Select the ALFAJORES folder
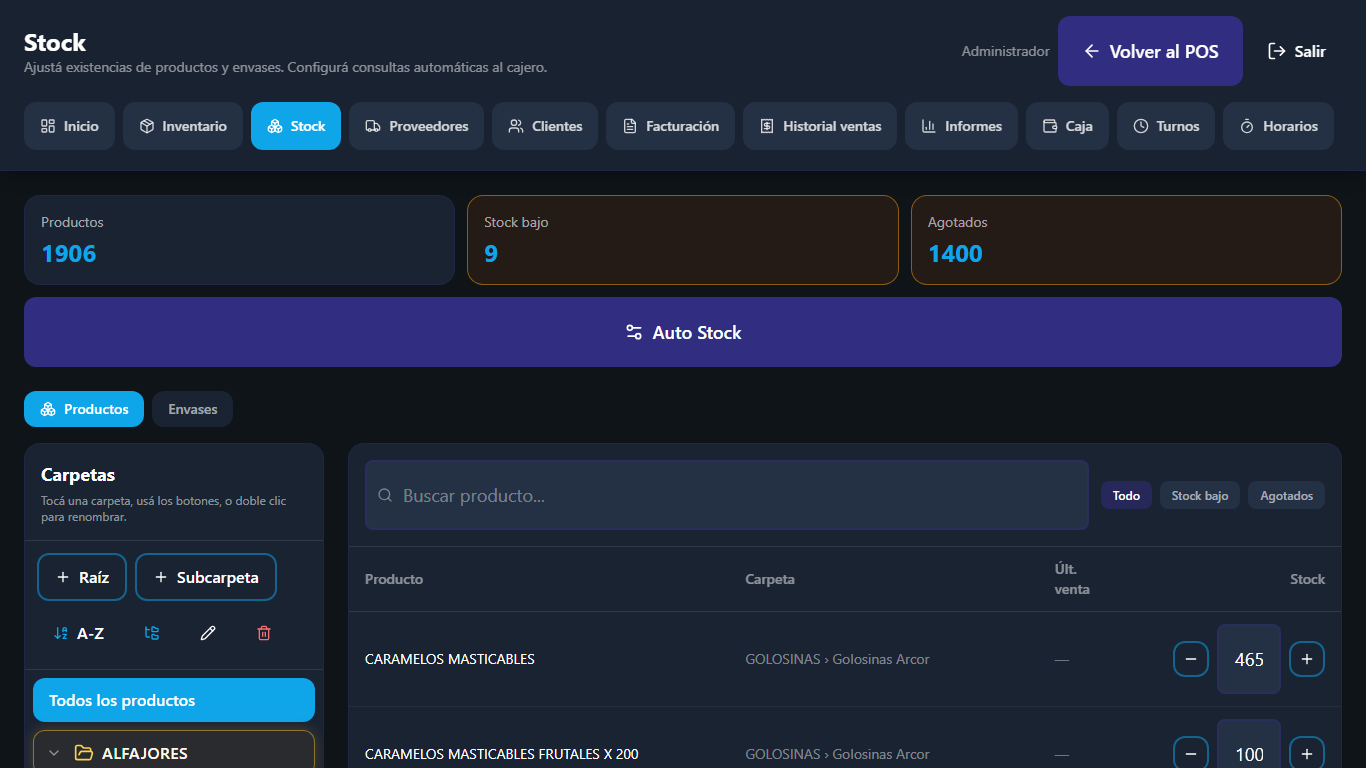This screenshot has width=1366, height=768. click(174, 750)
